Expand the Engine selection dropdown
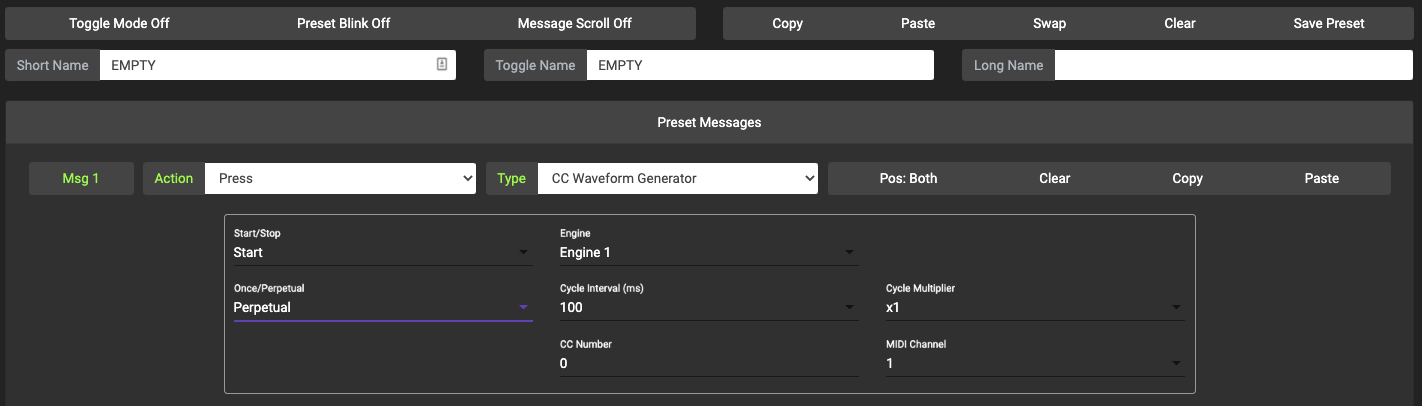 (x=707, y=253)
